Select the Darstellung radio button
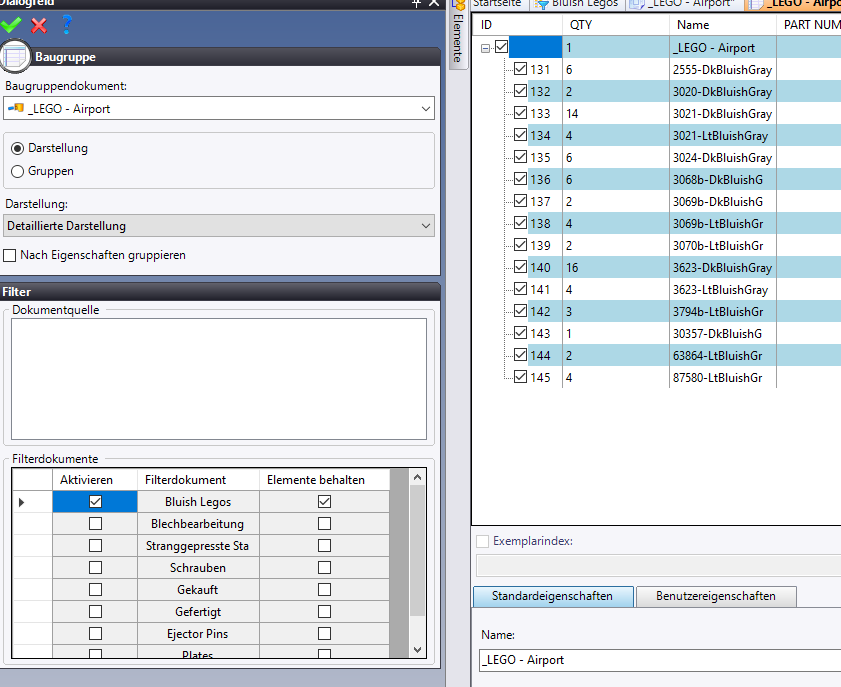The width and height of the screenshot is (841, 687). [x=18, y=148]
